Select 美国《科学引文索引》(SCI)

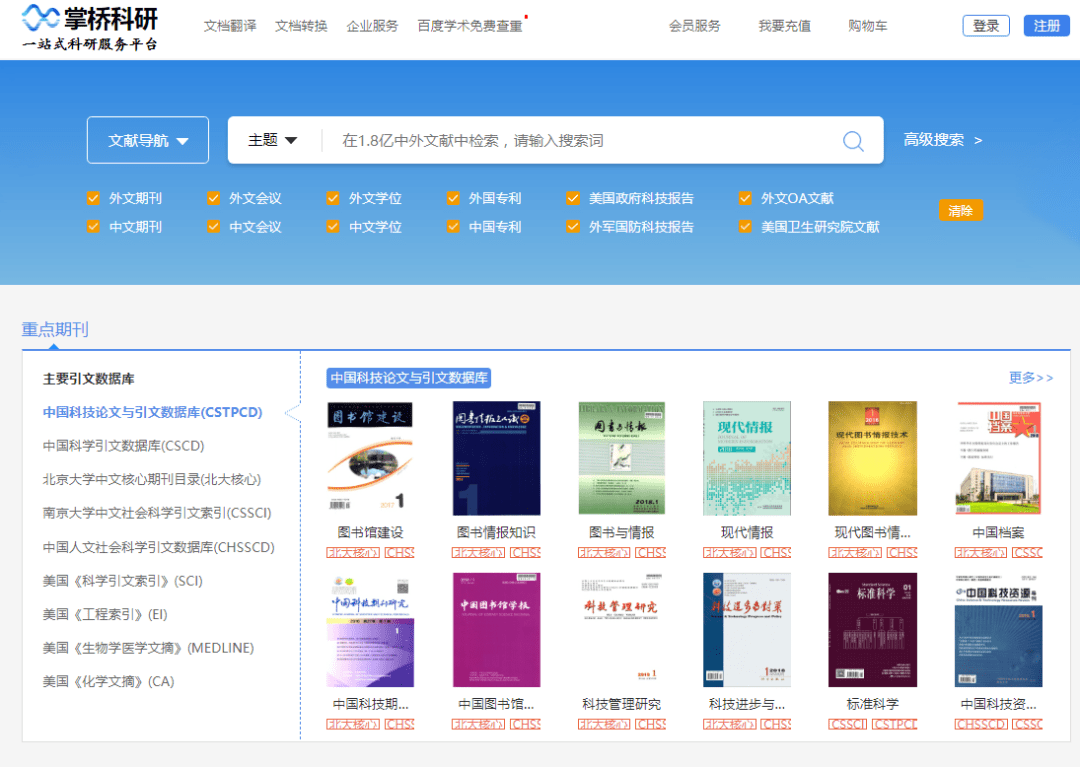[x=123, y=580]
